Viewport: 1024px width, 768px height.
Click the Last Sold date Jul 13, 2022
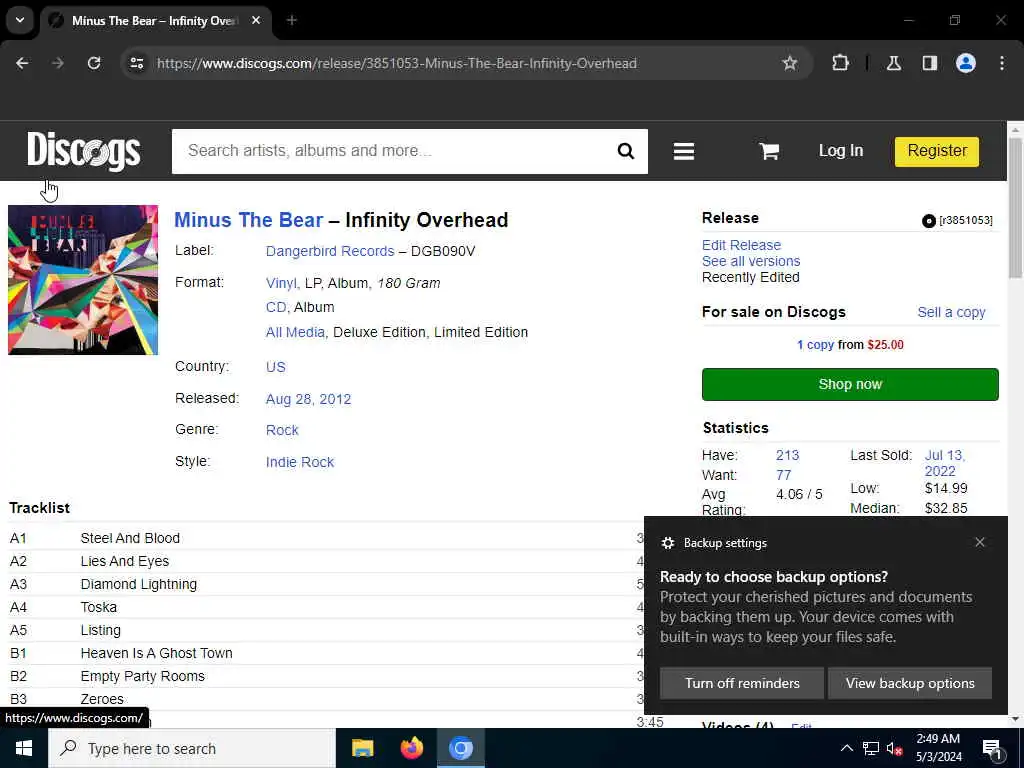click(x=944, y=463)
